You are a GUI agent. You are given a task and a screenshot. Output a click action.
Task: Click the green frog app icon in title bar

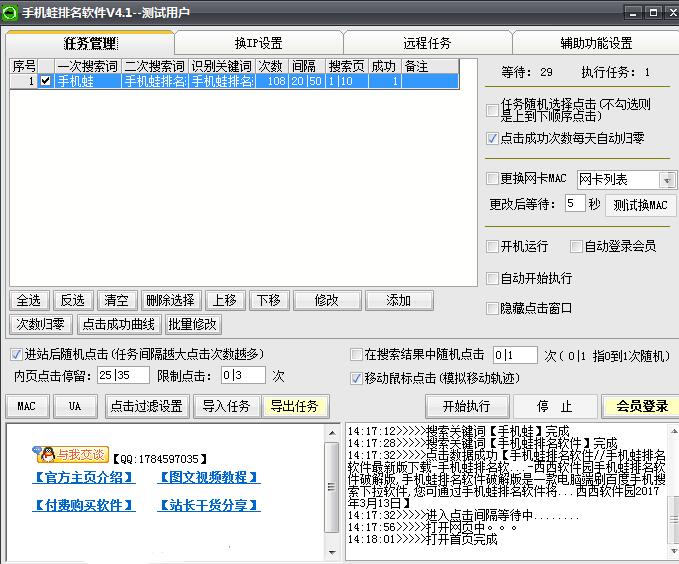10,13
